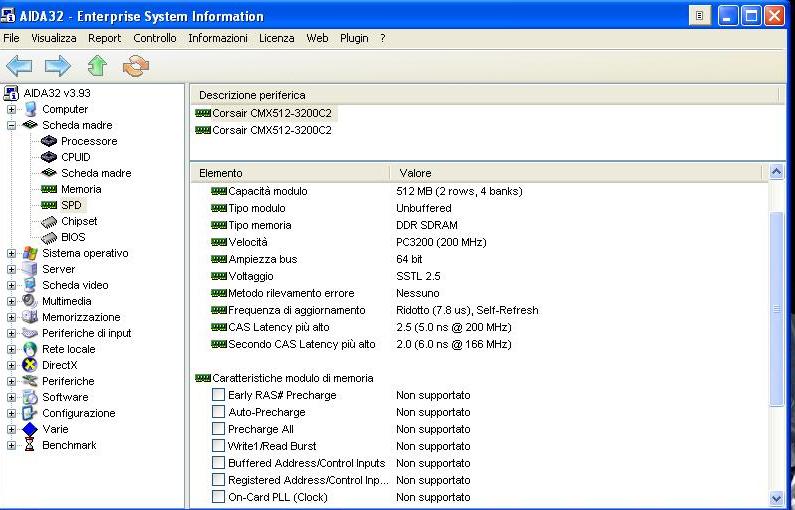Click the Scheda video monitor icon
Screen dimensions: 795x510
tap(30, 285)
